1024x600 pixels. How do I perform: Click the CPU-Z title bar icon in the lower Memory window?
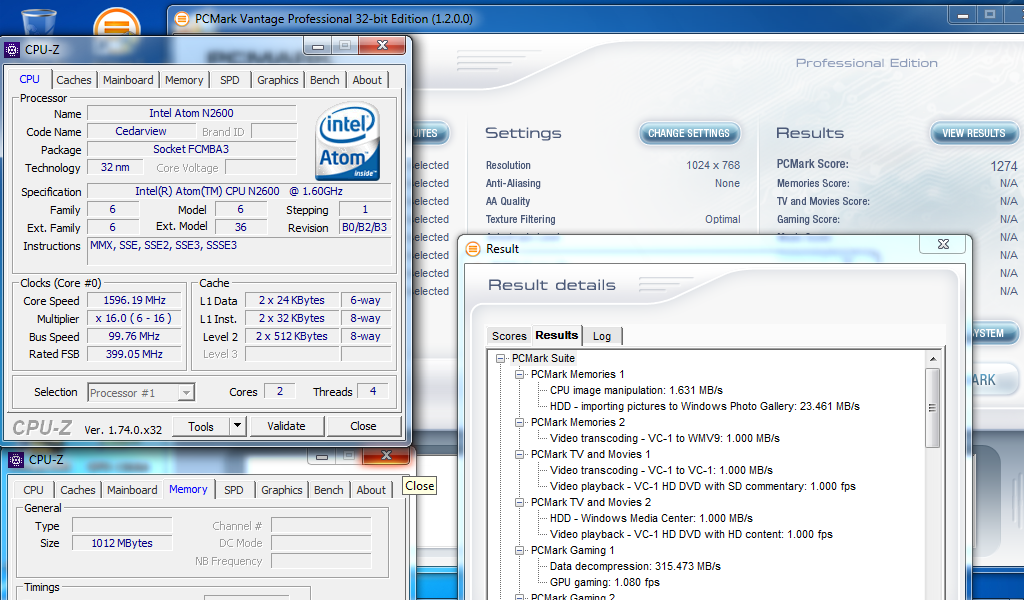coord(15,460)
